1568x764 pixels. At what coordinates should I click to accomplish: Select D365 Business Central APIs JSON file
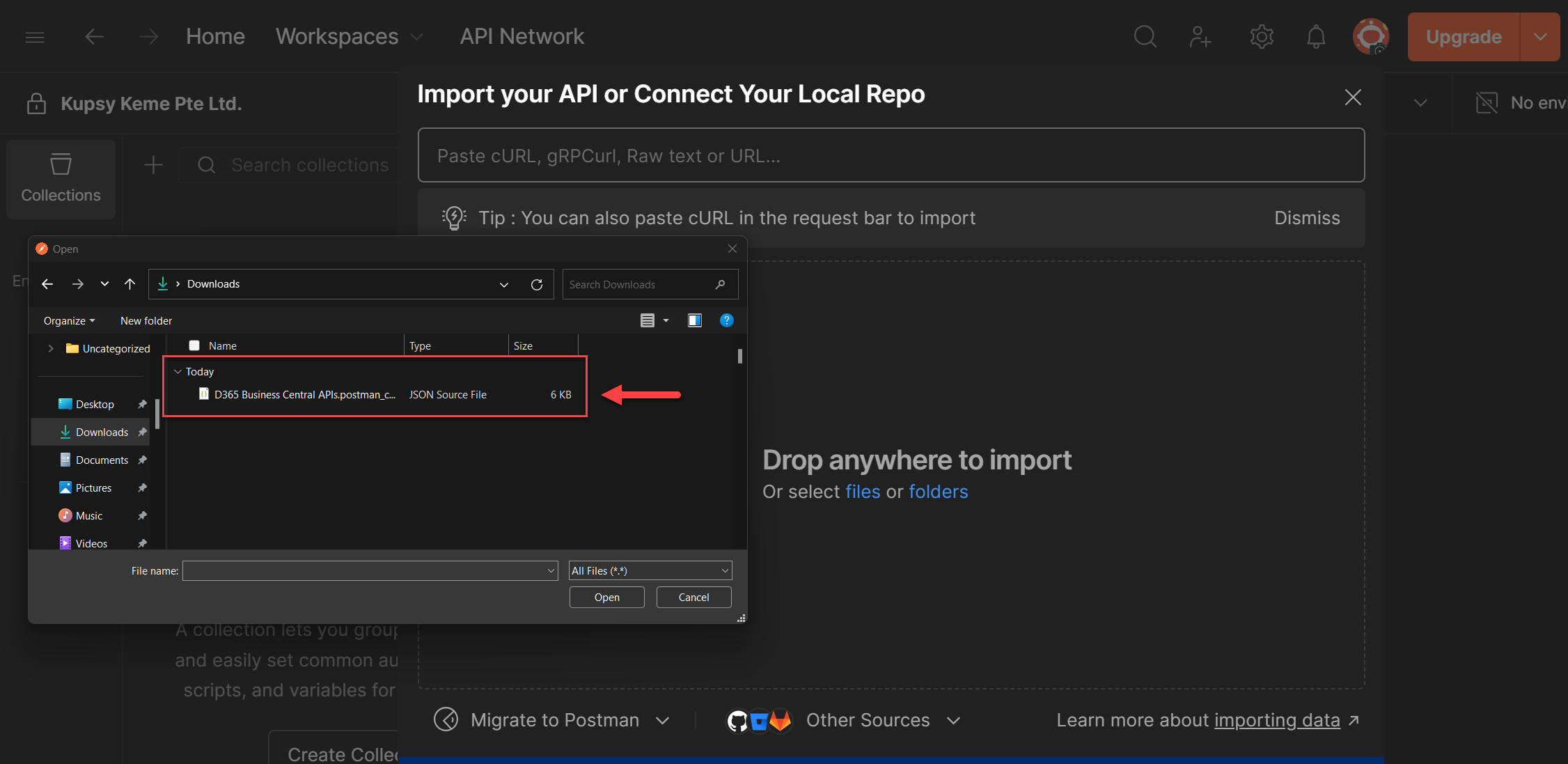(x=304, y=395)
